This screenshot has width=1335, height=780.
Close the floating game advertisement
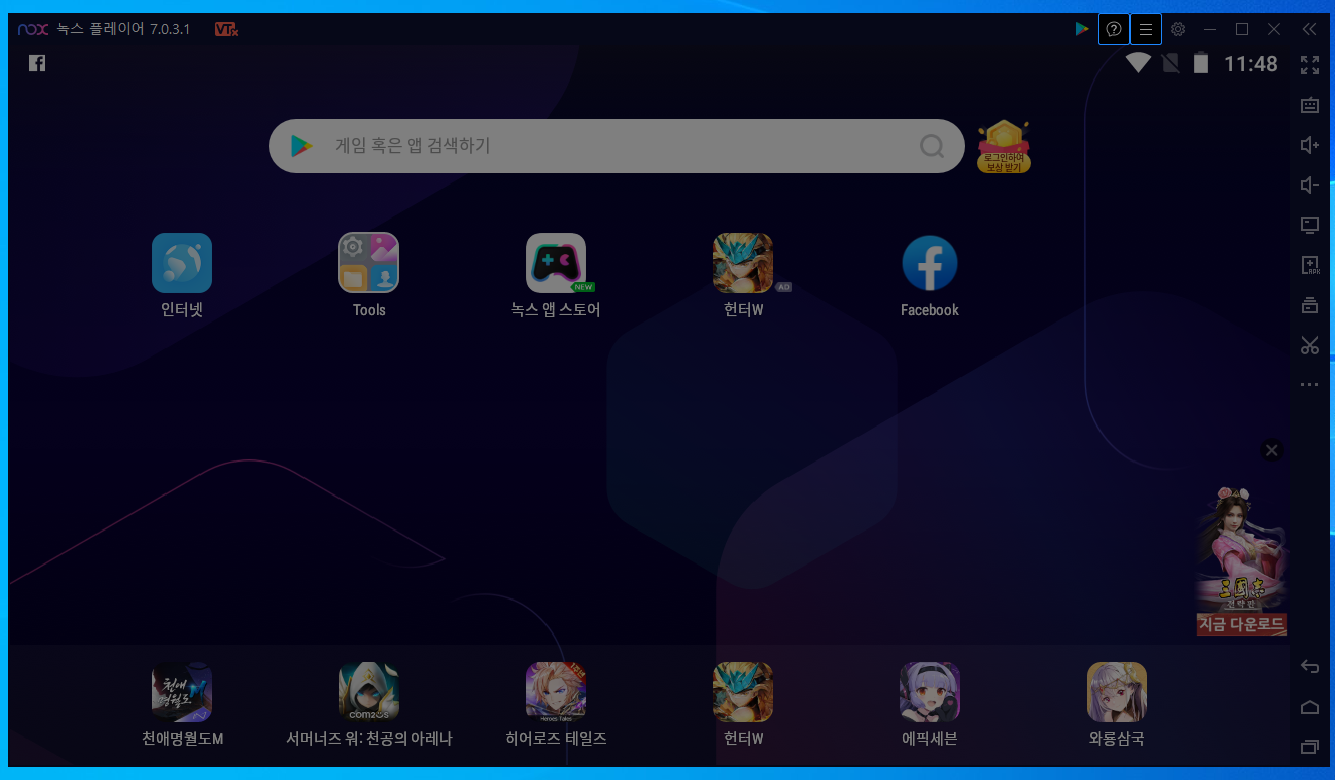pos(1272,450)
